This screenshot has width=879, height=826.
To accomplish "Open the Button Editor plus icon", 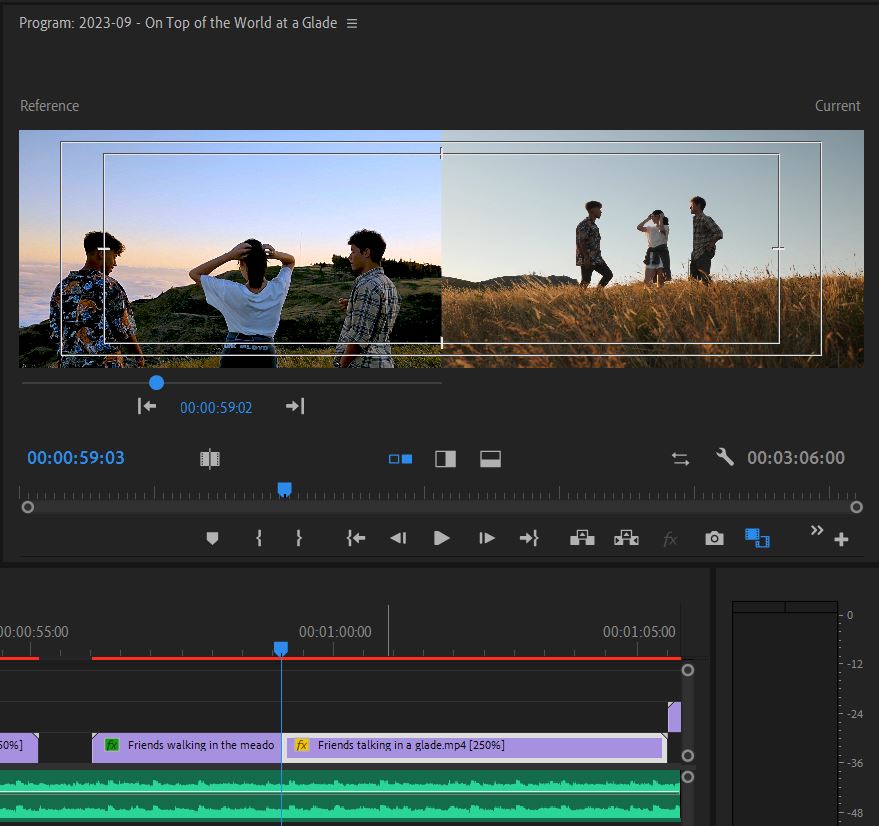I will 841,539.
